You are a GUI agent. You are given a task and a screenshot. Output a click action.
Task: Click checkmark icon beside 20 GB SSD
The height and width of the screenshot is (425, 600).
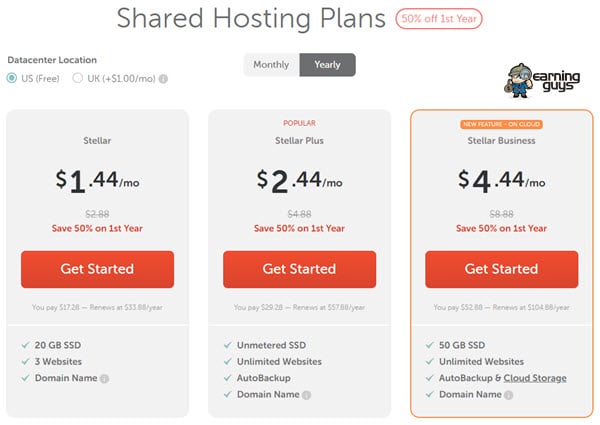26,345
